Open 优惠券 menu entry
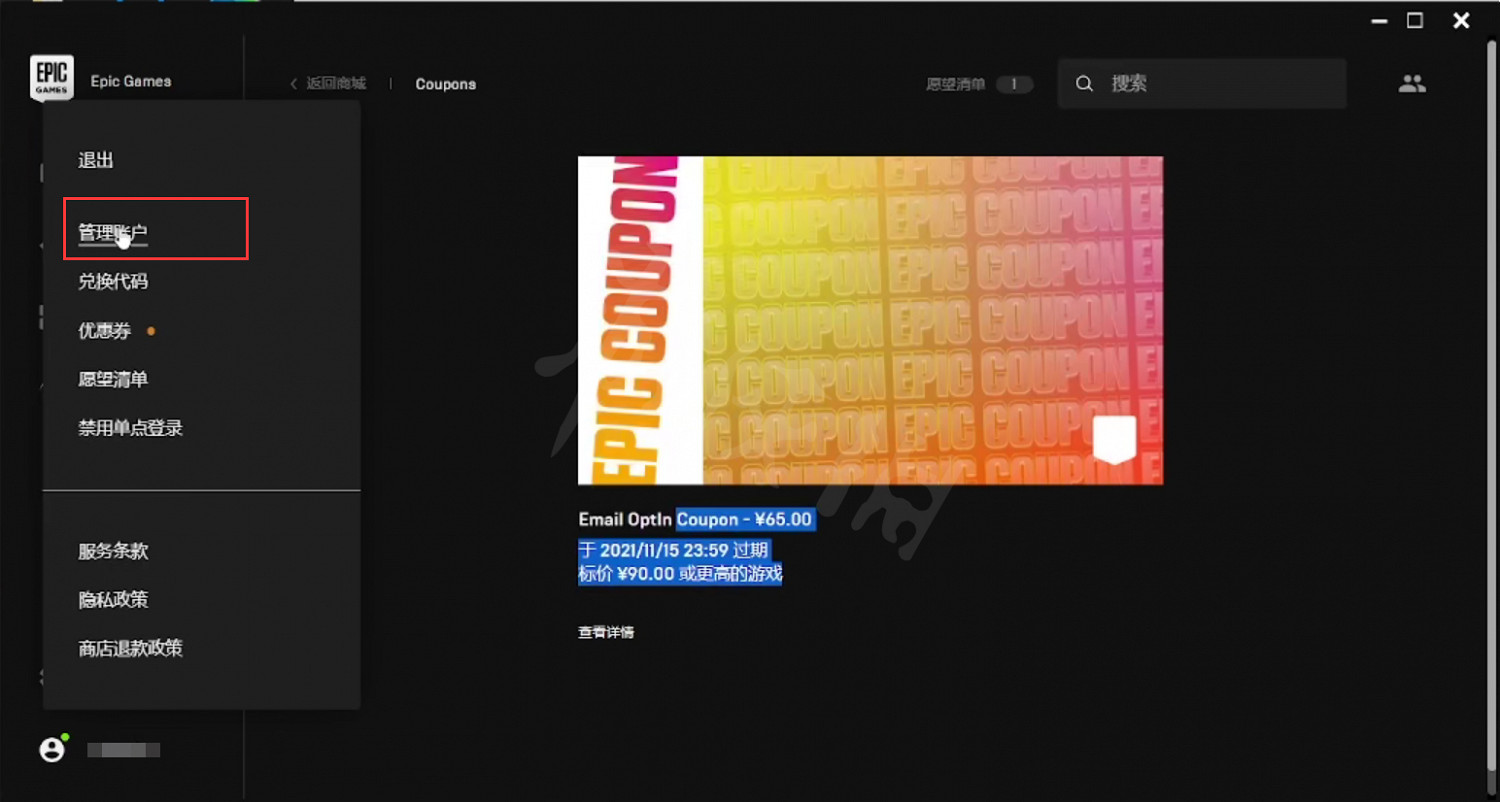This screenshot has height=802, width=1500. (x=105, y=331)
